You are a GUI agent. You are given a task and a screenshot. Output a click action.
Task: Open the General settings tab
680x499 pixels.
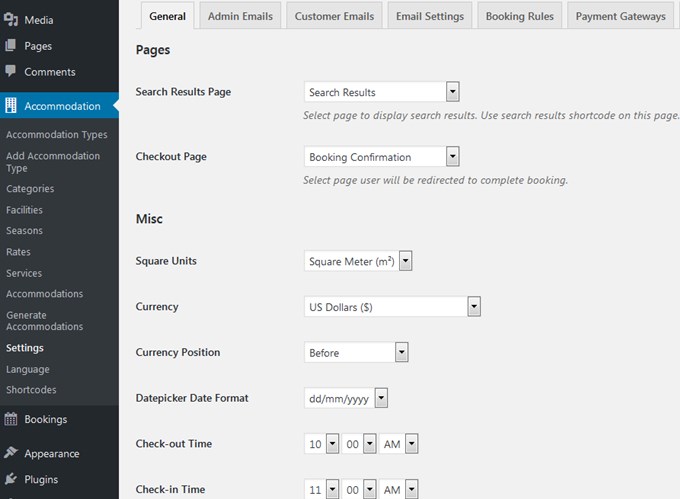(167, 16)
